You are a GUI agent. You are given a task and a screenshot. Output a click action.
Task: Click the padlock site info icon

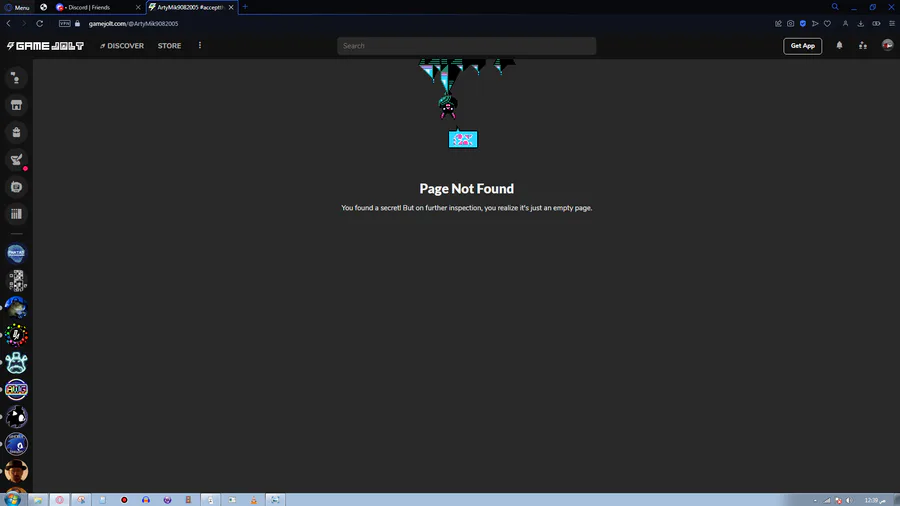click(77, 24)
